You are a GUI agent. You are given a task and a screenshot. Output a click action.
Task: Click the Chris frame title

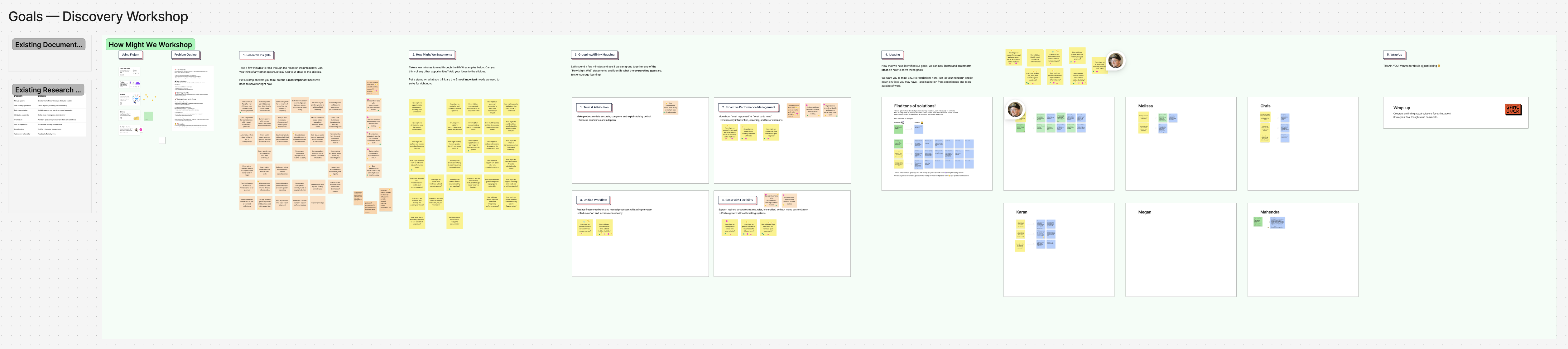coord(1265,106)
